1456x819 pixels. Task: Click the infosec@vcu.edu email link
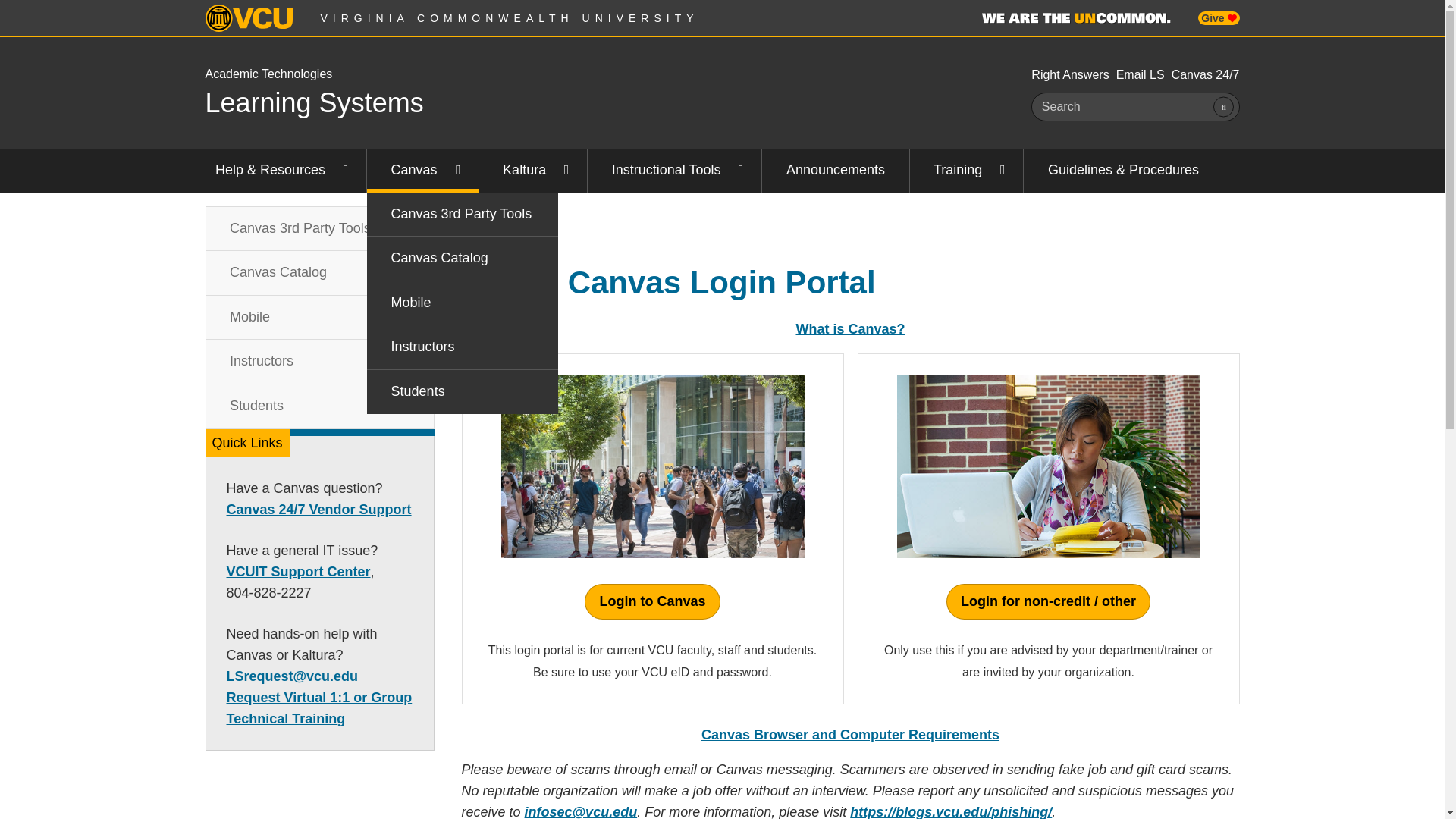[x=581, y=811]
